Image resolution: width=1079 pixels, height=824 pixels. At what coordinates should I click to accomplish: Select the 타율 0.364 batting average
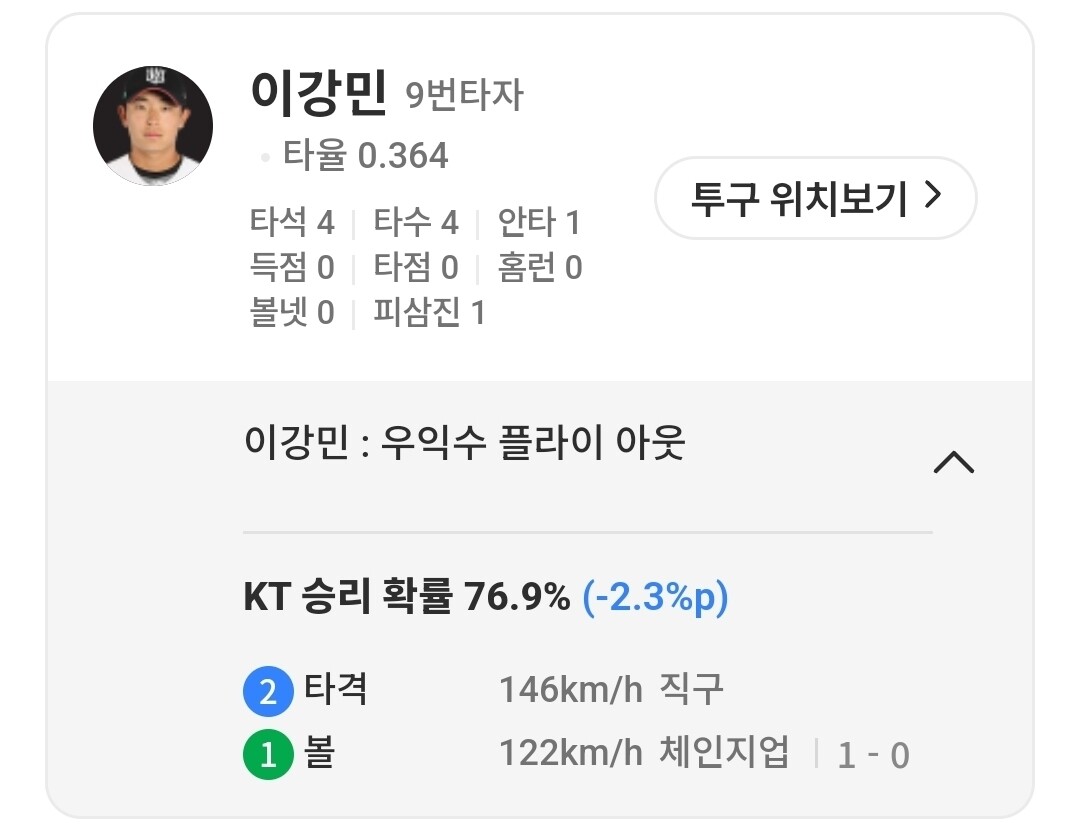coord(365,155)
